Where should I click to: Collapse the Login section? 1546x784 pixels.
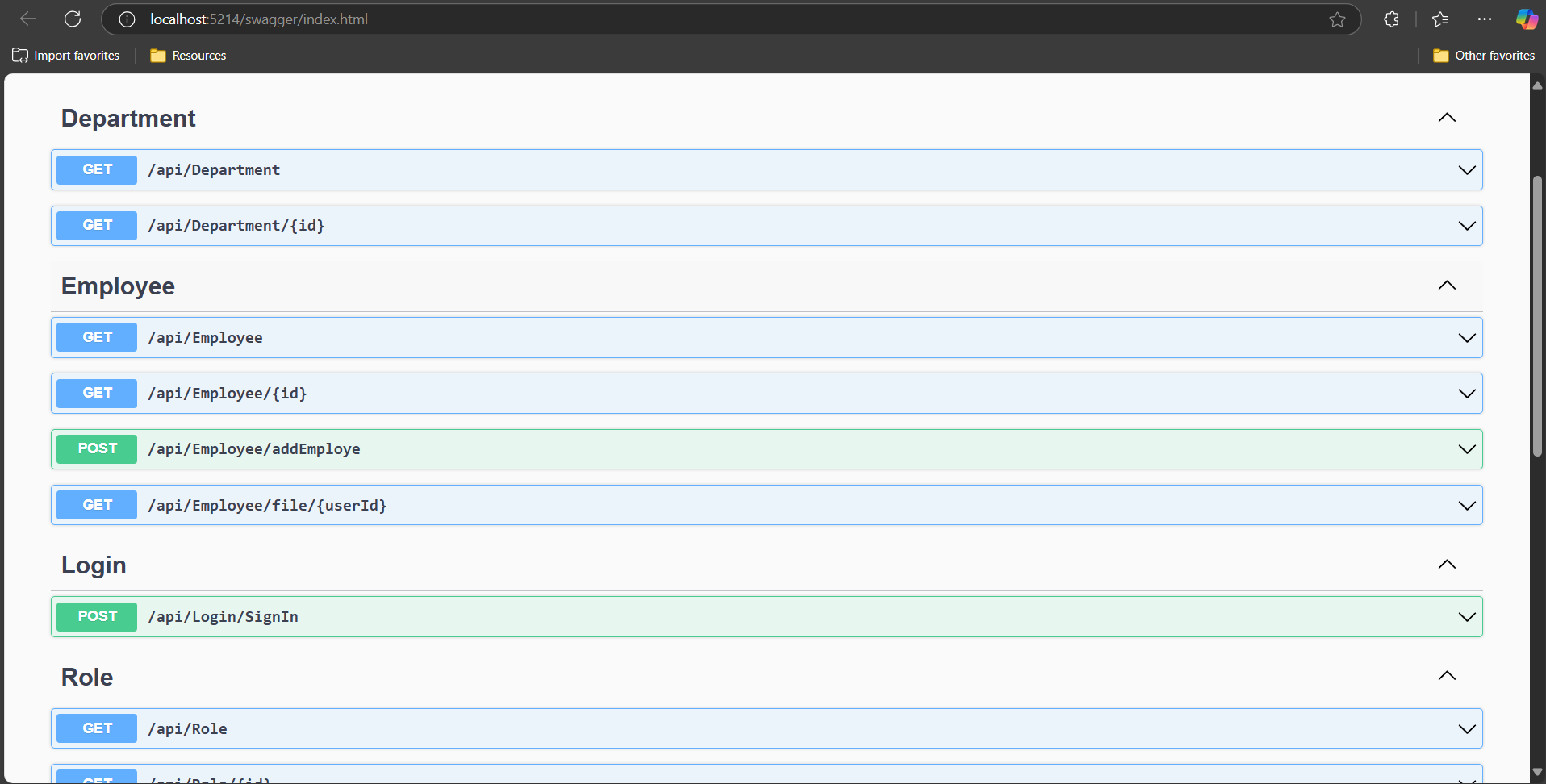(x=1447, y=565)
